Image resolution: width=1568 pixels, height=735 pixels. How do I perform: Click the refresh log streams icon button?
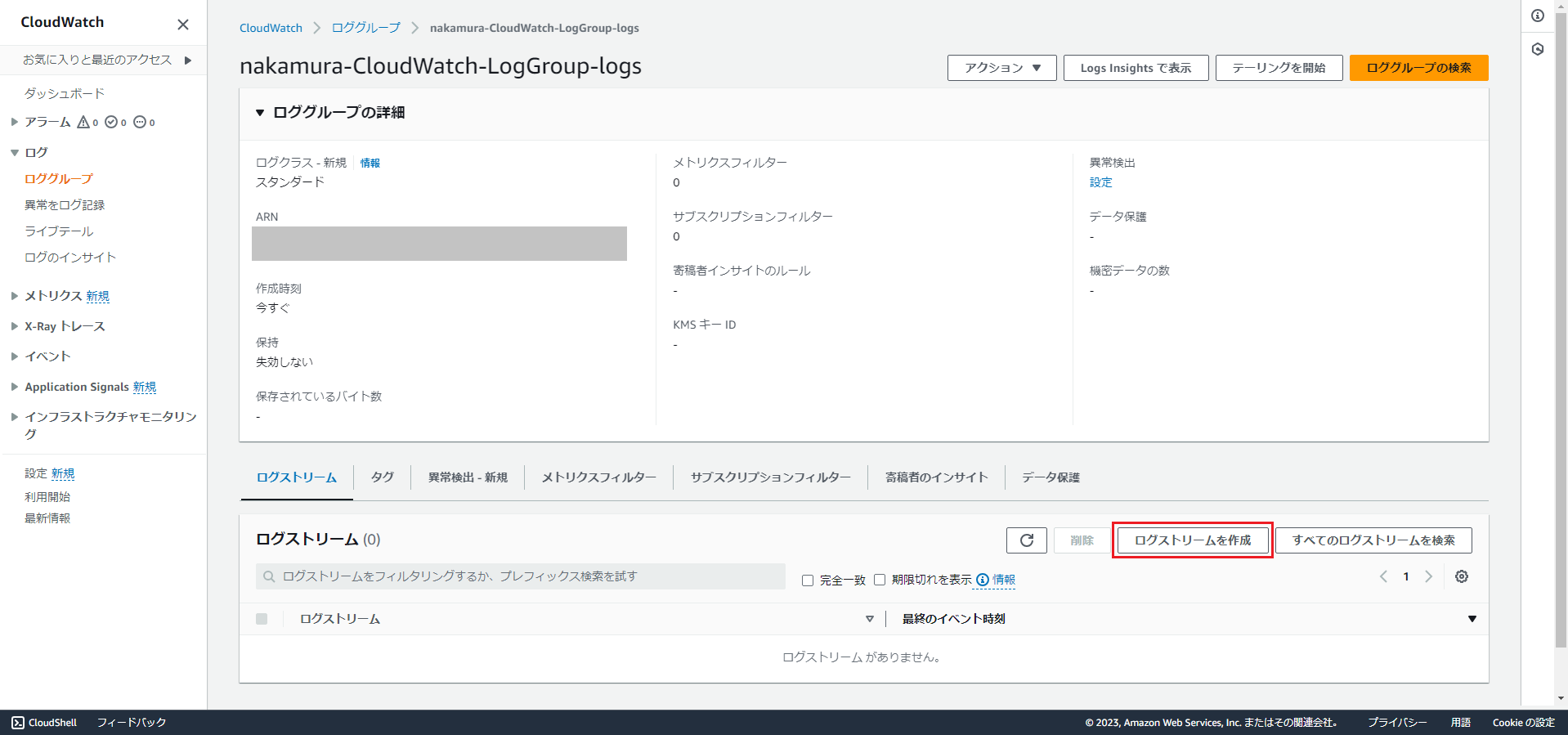[x=1026, y=540]
